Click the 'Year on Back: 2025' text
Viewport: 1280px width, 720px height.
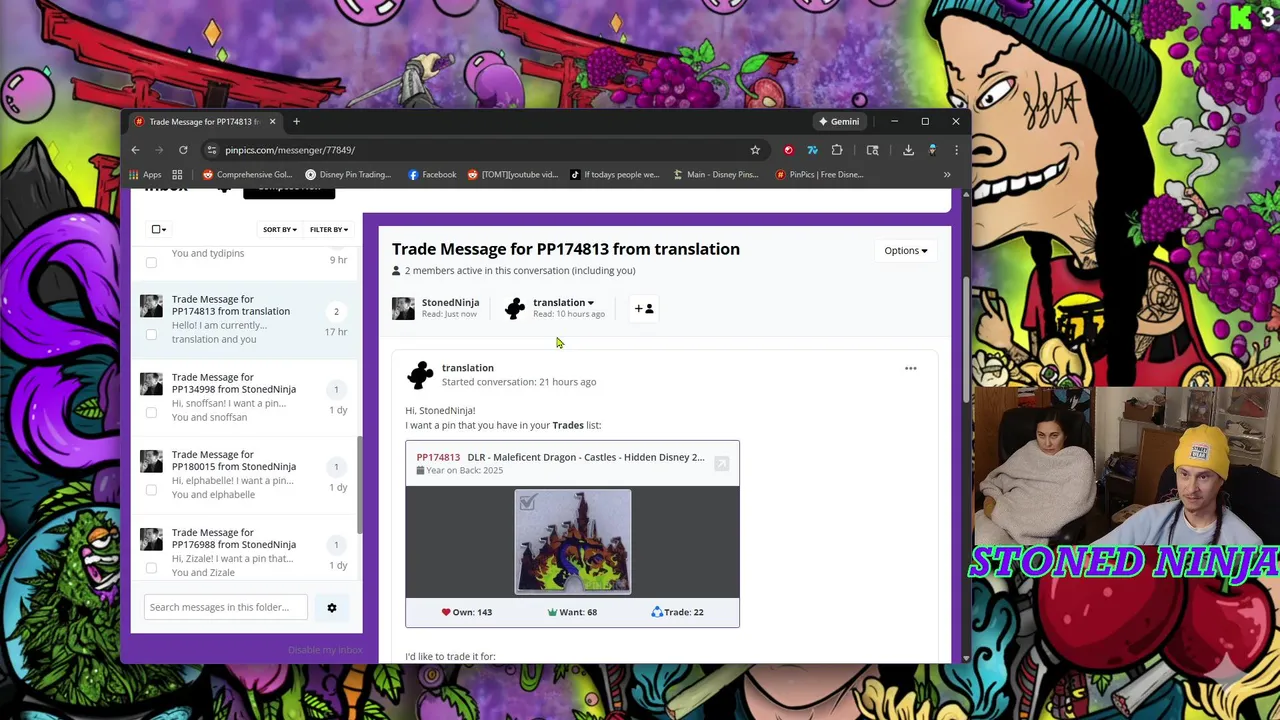pos(465,470)
